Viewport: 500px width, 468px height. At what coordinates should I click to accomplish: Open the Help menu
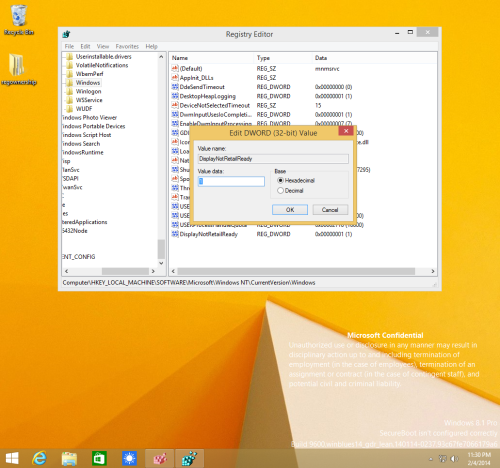[151, 46]
